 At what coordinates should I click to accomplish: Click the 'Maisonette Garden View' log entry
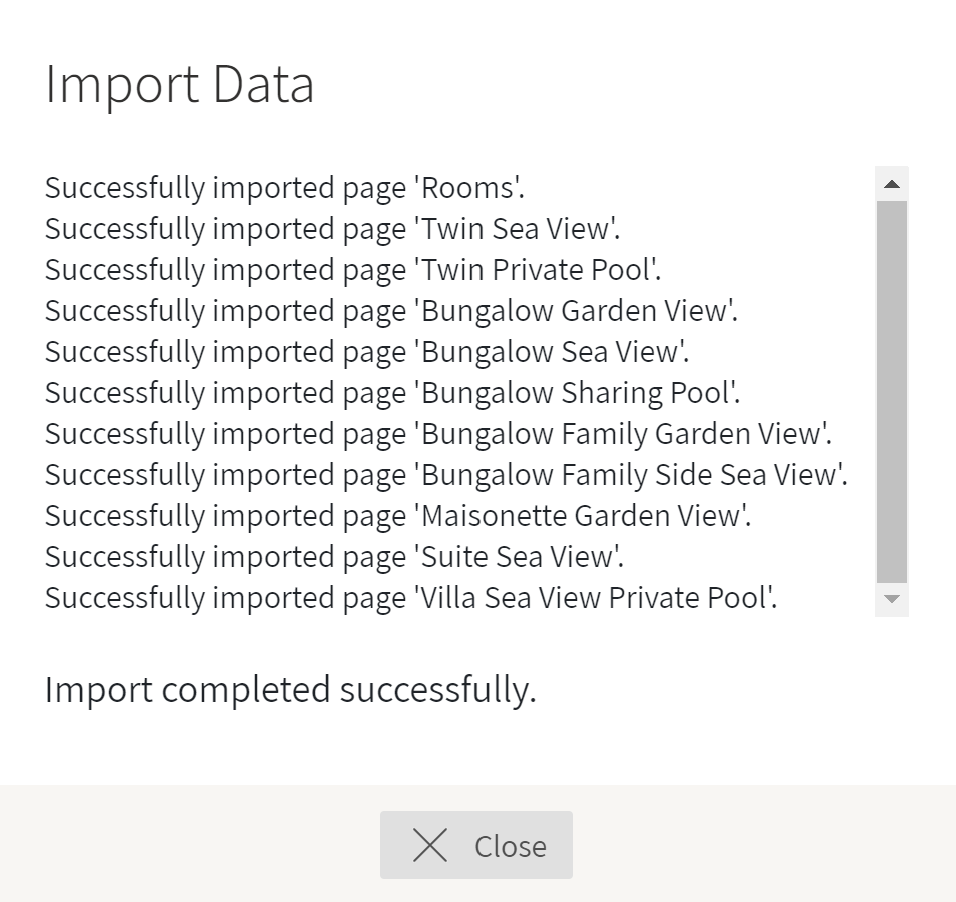click(398, 515)
